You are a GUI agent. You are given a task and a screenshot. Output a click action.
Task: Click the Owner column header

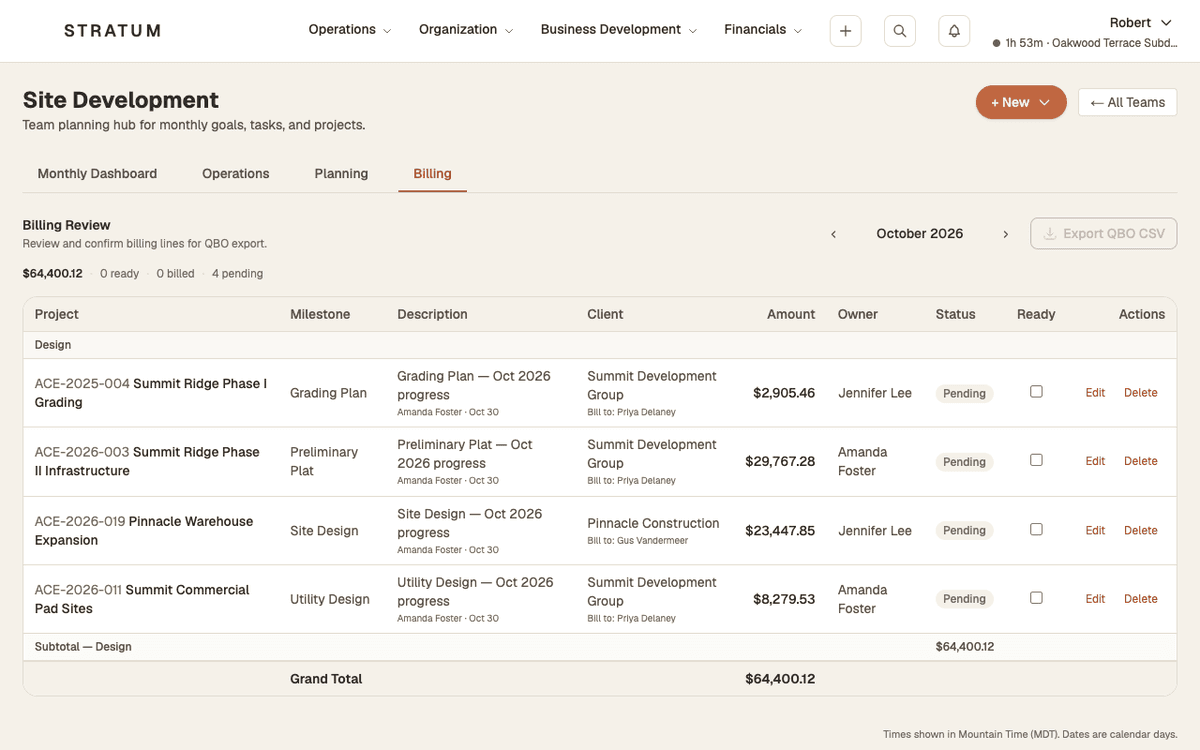point(858,314)
